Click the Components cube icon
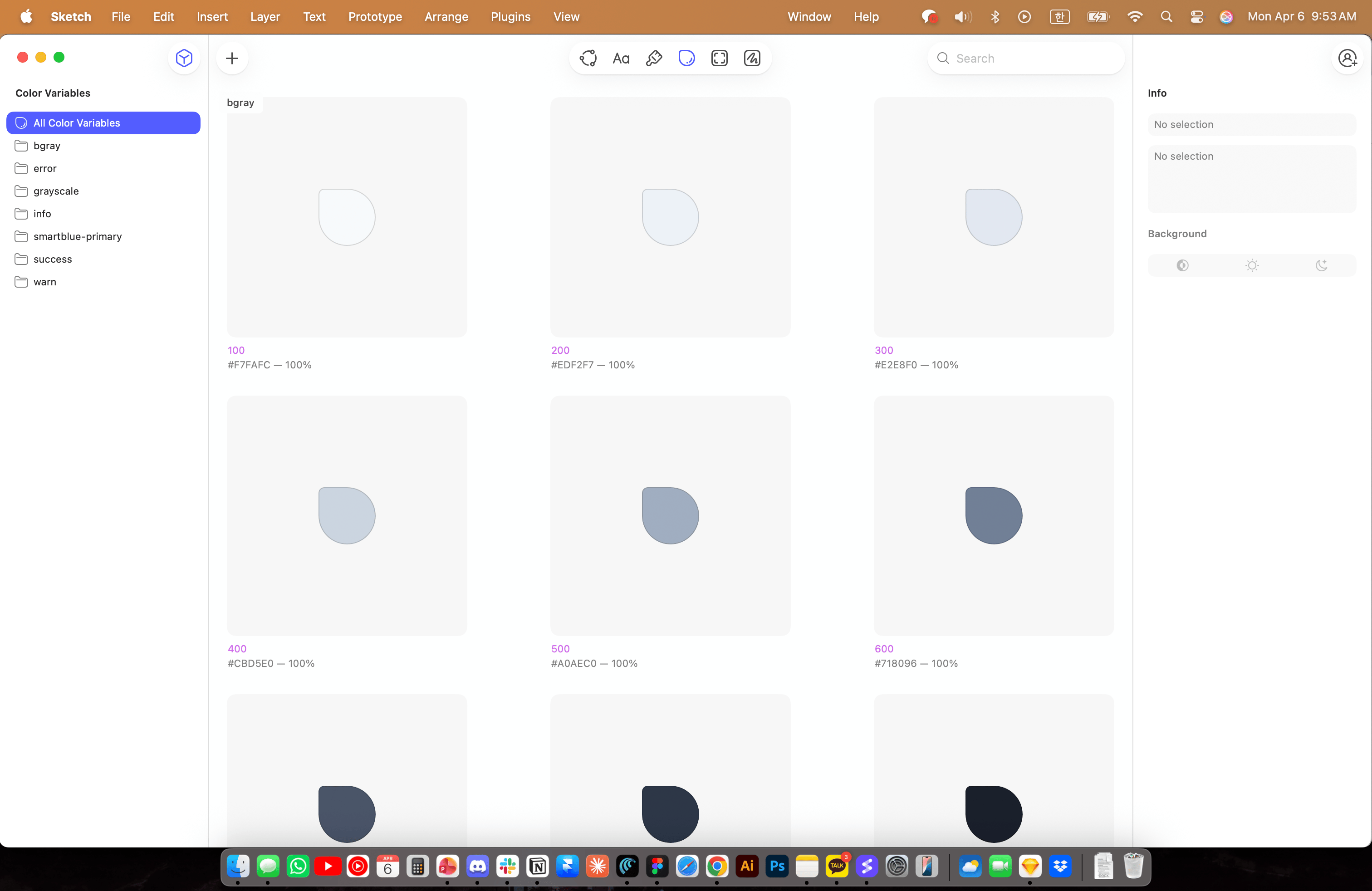Image resolution: width=1372 pixels, height=891 pixels. point(184,58)
